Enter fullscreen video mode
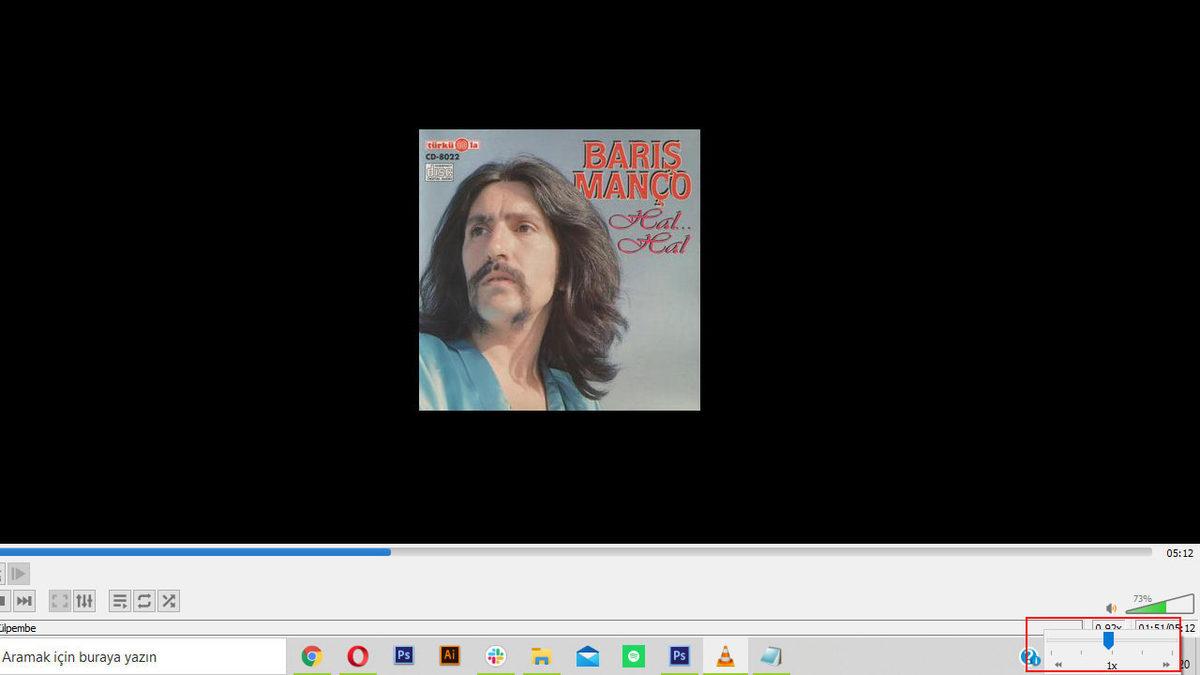1200x675 pixels. [59, 600]
